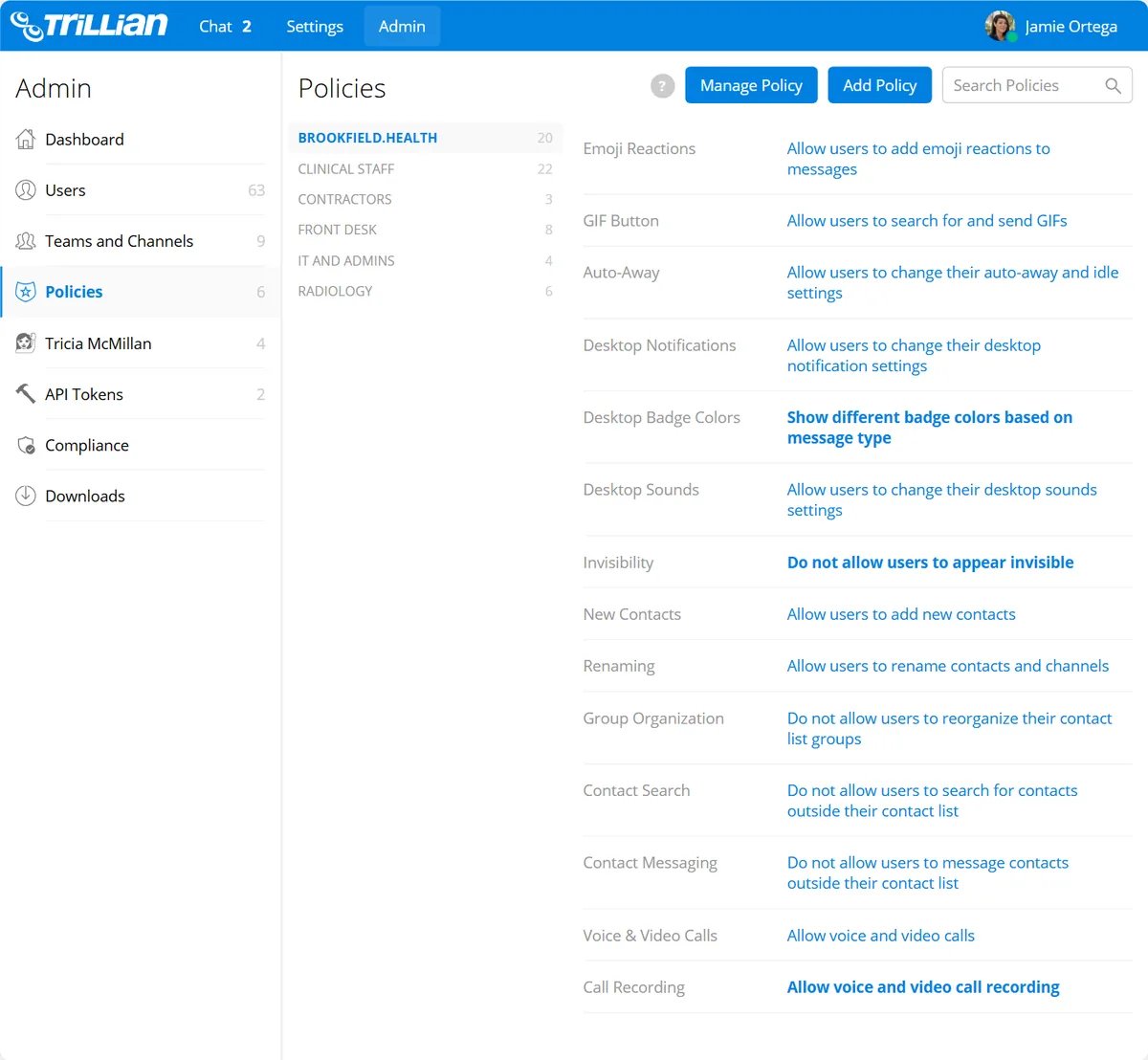Click the Policies shield star icon
Image resolution: width=1148 pixels, height=1060 pixels.
26,292
